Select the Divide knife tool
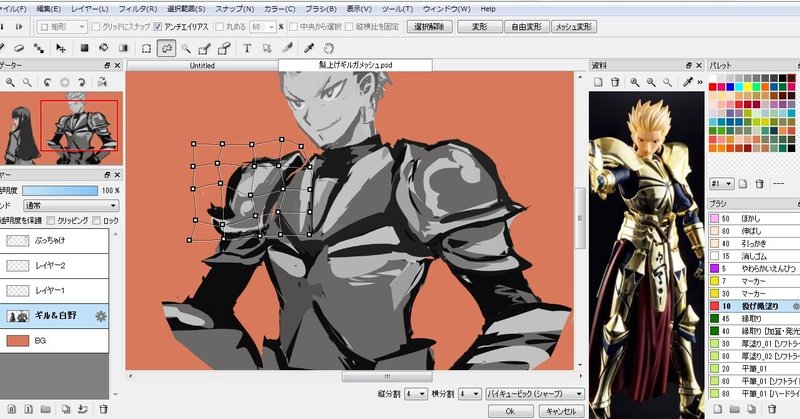The height and width of the screenshot is (419, 800). click(287, 48)
